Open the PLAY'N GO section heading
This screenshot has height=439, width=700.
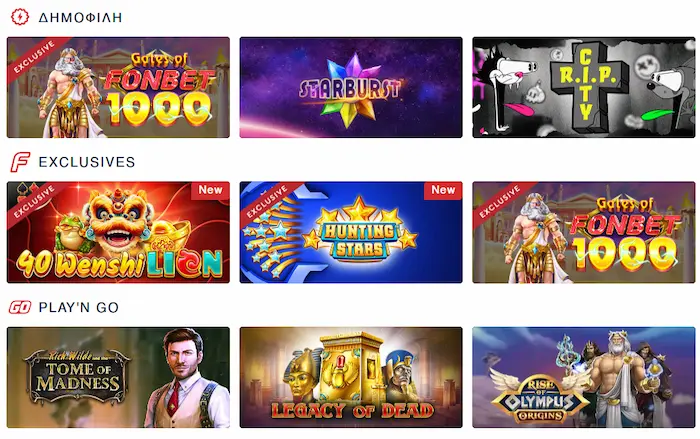coord(79,307)
